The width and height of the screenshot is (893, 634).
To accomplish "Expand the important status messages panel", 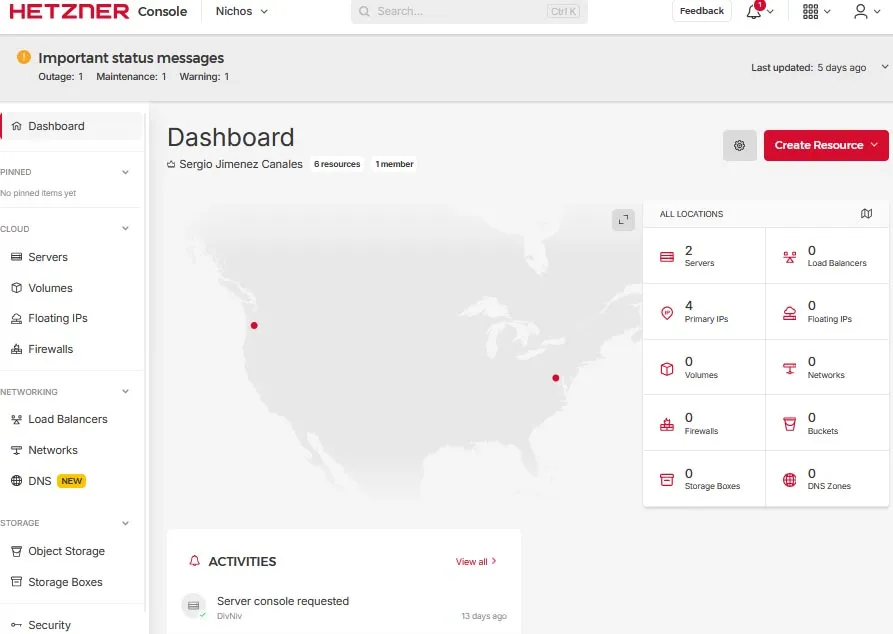I will click(x=883, y=67).
